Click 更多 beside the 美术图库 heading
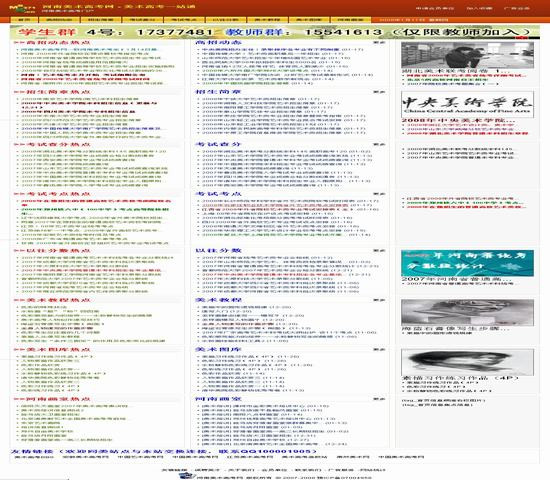This screenshot has width=550, height=480. pyautogui.click(x=379, y=350)
